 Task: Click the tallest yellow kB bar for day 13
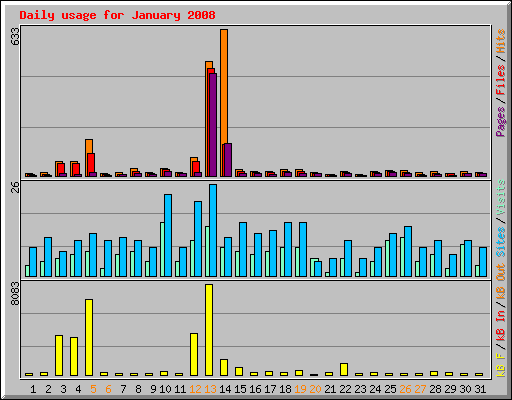pyautogui.click(x=209, y=330)
